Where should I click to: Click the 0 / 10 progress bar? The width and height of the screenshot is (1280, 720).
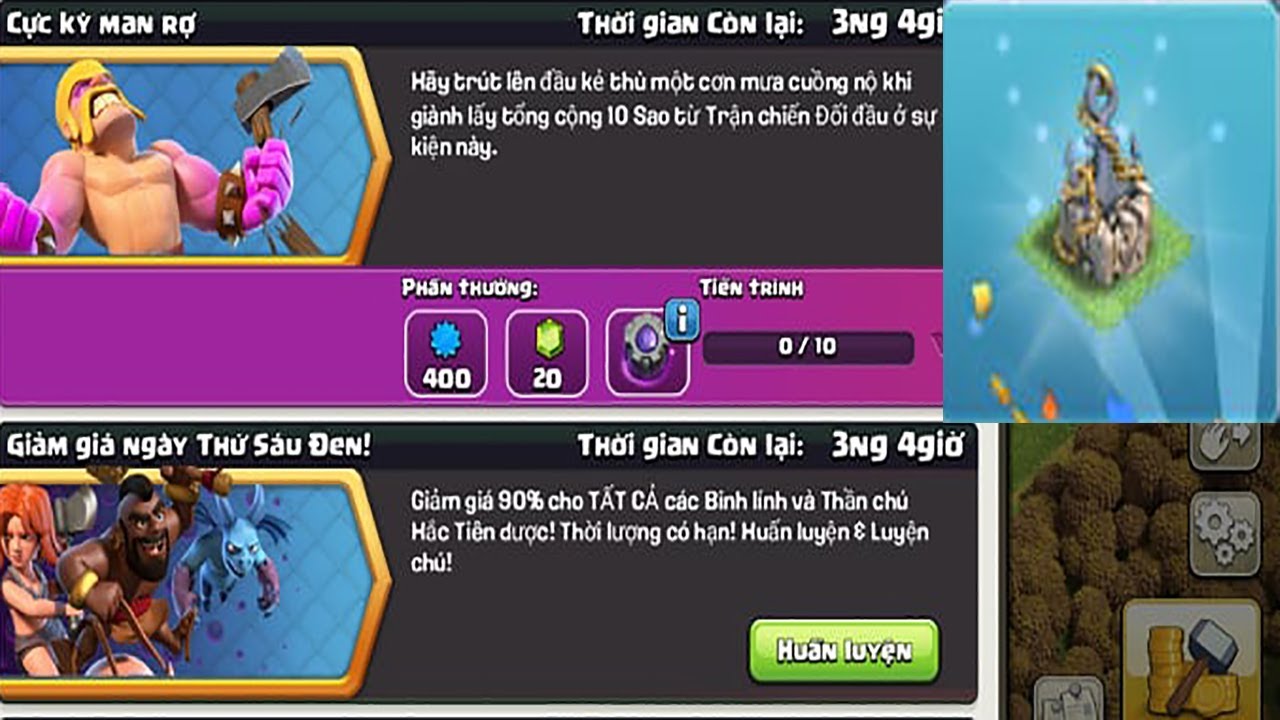808,347
